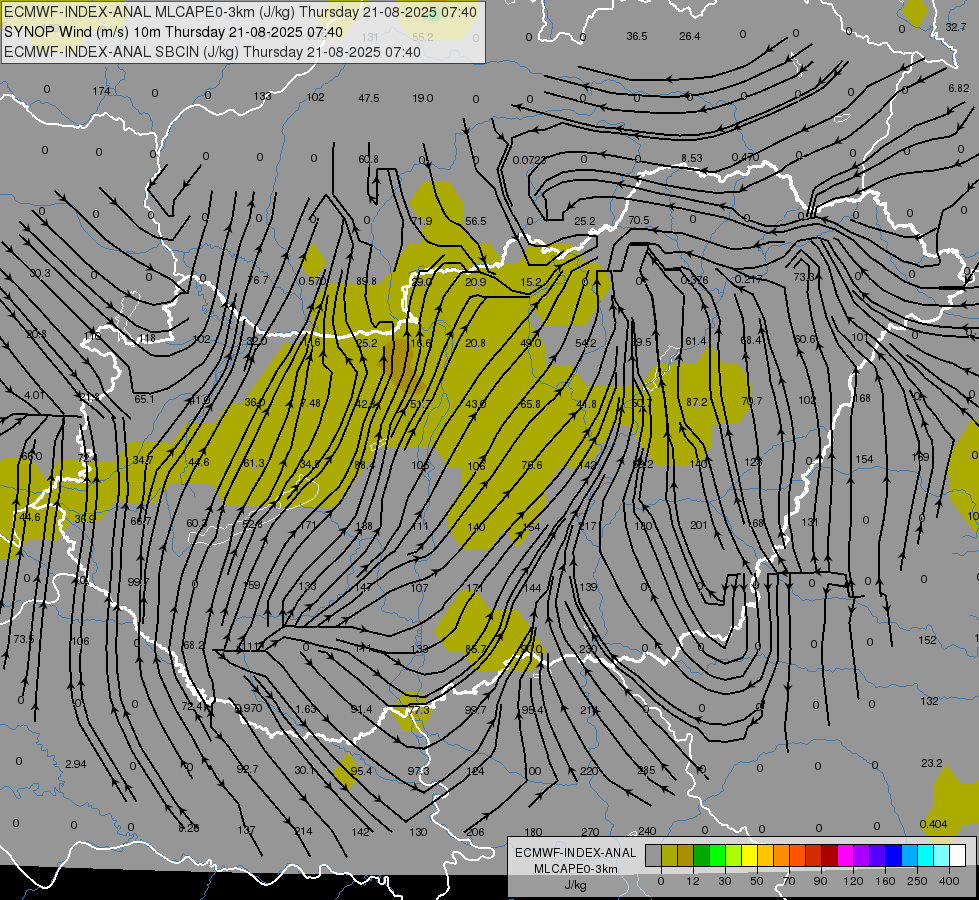The width and height of the screenshot is (979, 900).
Task: Click the map value 8.26
Action: (189, 828)
